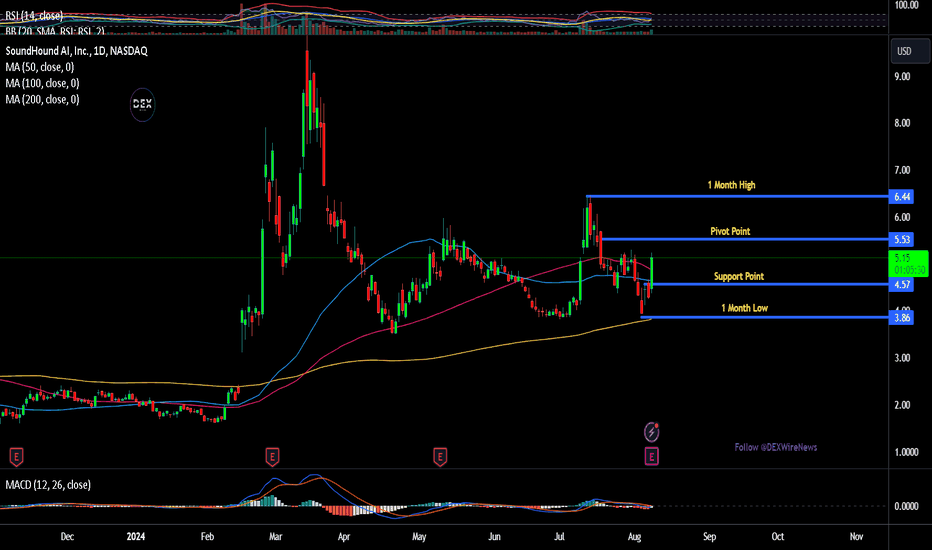Click the Support Point annotation text
The height and width of the screenshot is (550, 932).
[x=739, y=276]
